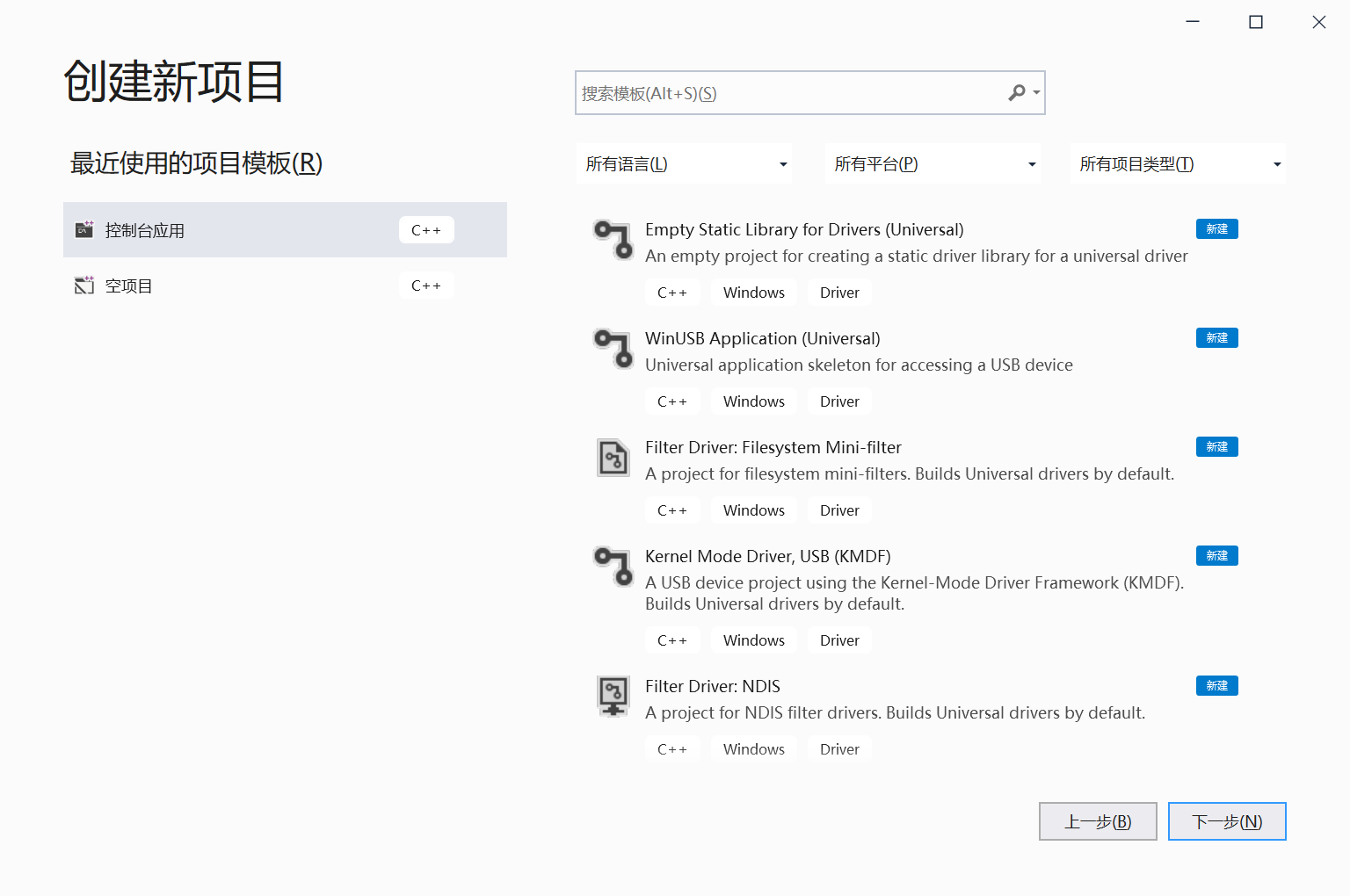Click 新建 badge on Kernel Mode Driver
1350x896 pixels.
[1217, 556]
